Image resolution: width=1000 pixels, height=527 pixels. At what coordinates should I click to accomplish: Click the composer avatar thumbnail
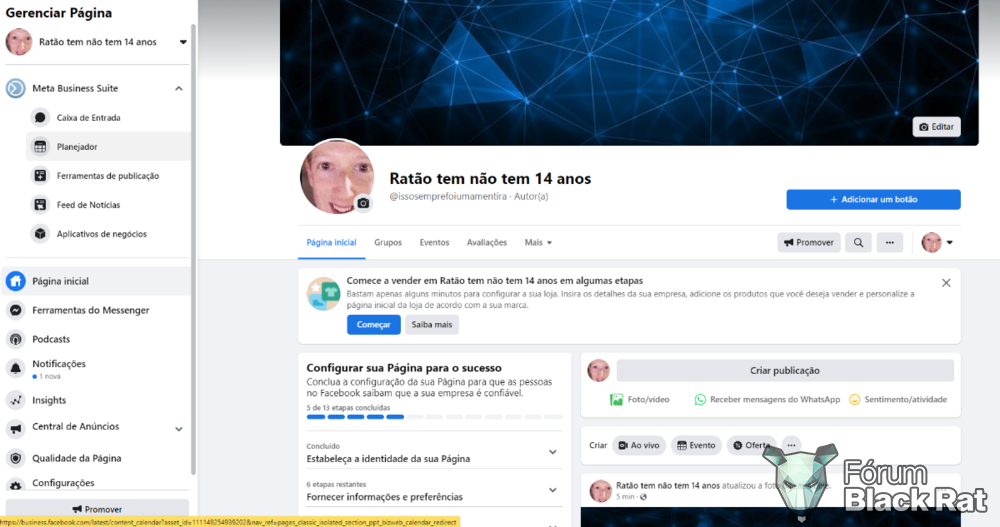(598, 371)
